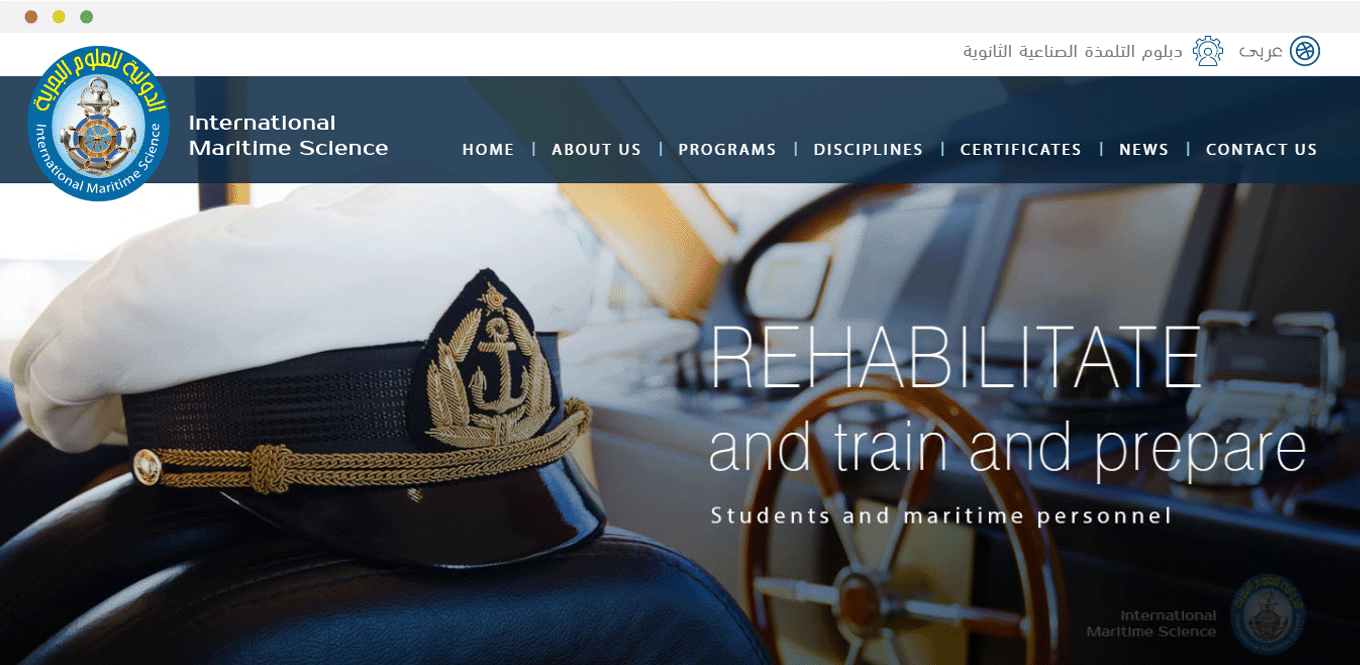Open the PROGRAMS menu

(x=727, y=150)
